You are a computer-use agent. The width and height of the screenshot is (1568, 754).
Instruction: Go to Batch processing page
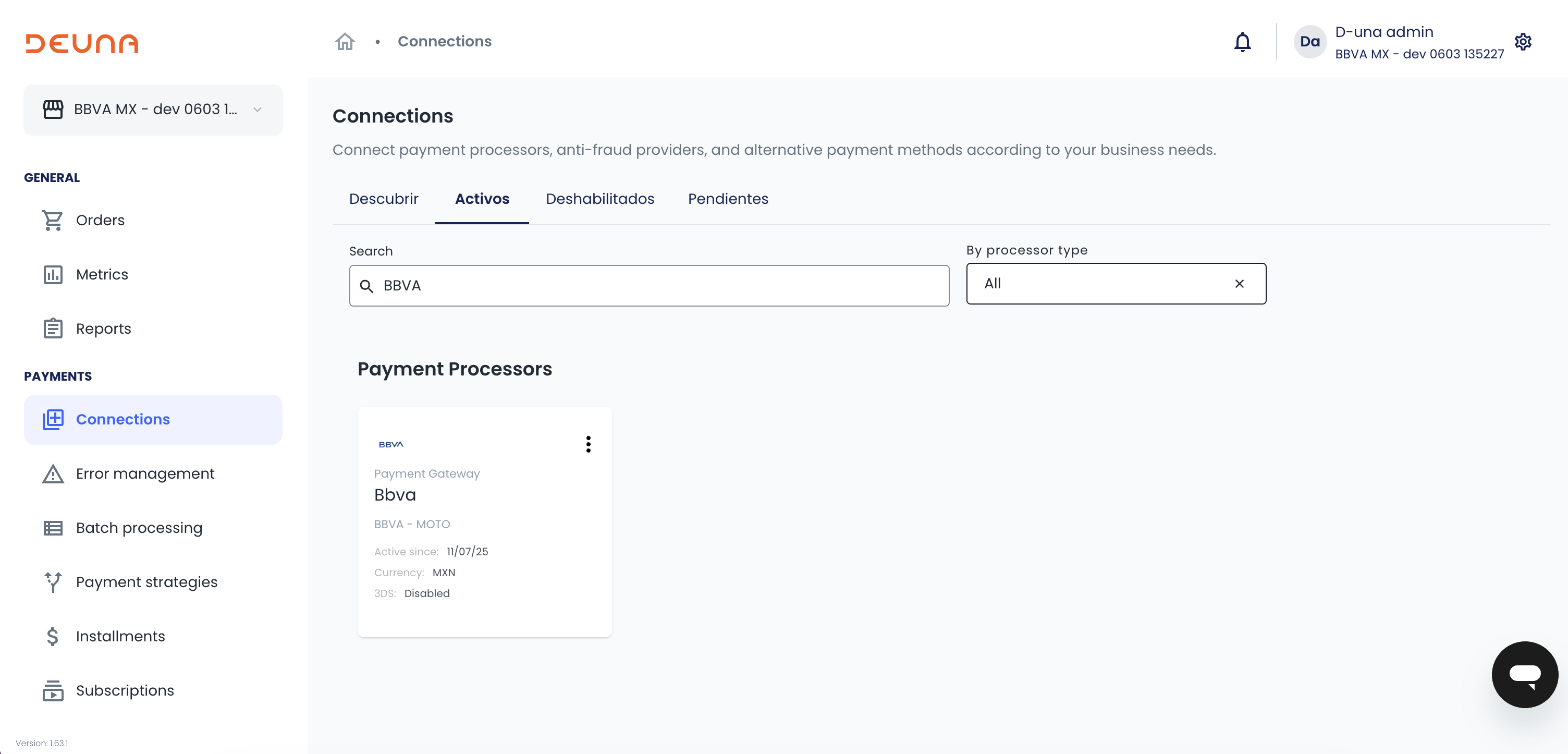click(139, 528)
